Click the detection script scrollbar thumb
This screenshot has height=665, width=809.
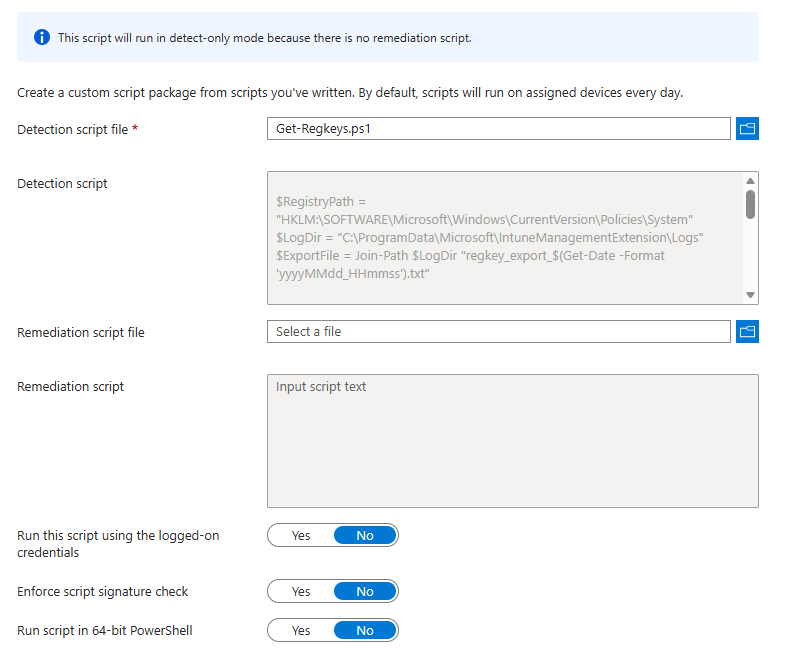coord(750,203)
